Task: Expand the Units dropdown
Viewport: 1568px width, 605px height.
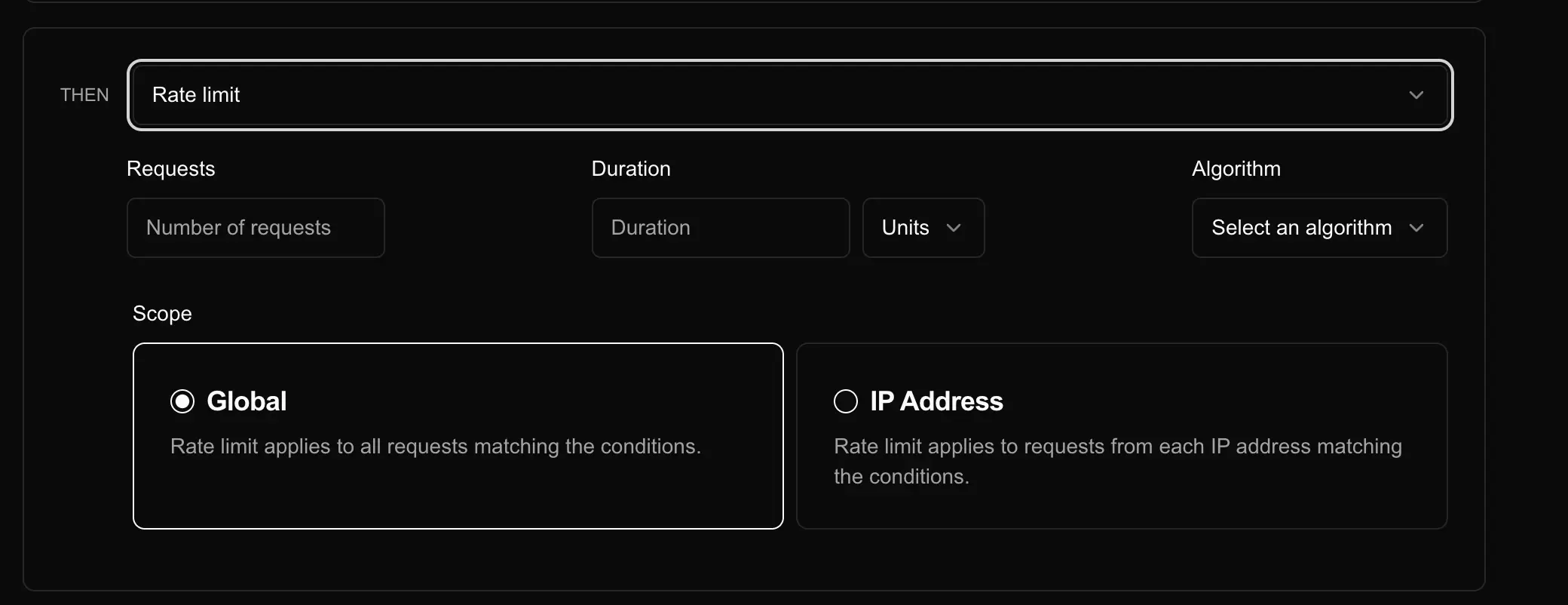Action: [x=923, y=227]
